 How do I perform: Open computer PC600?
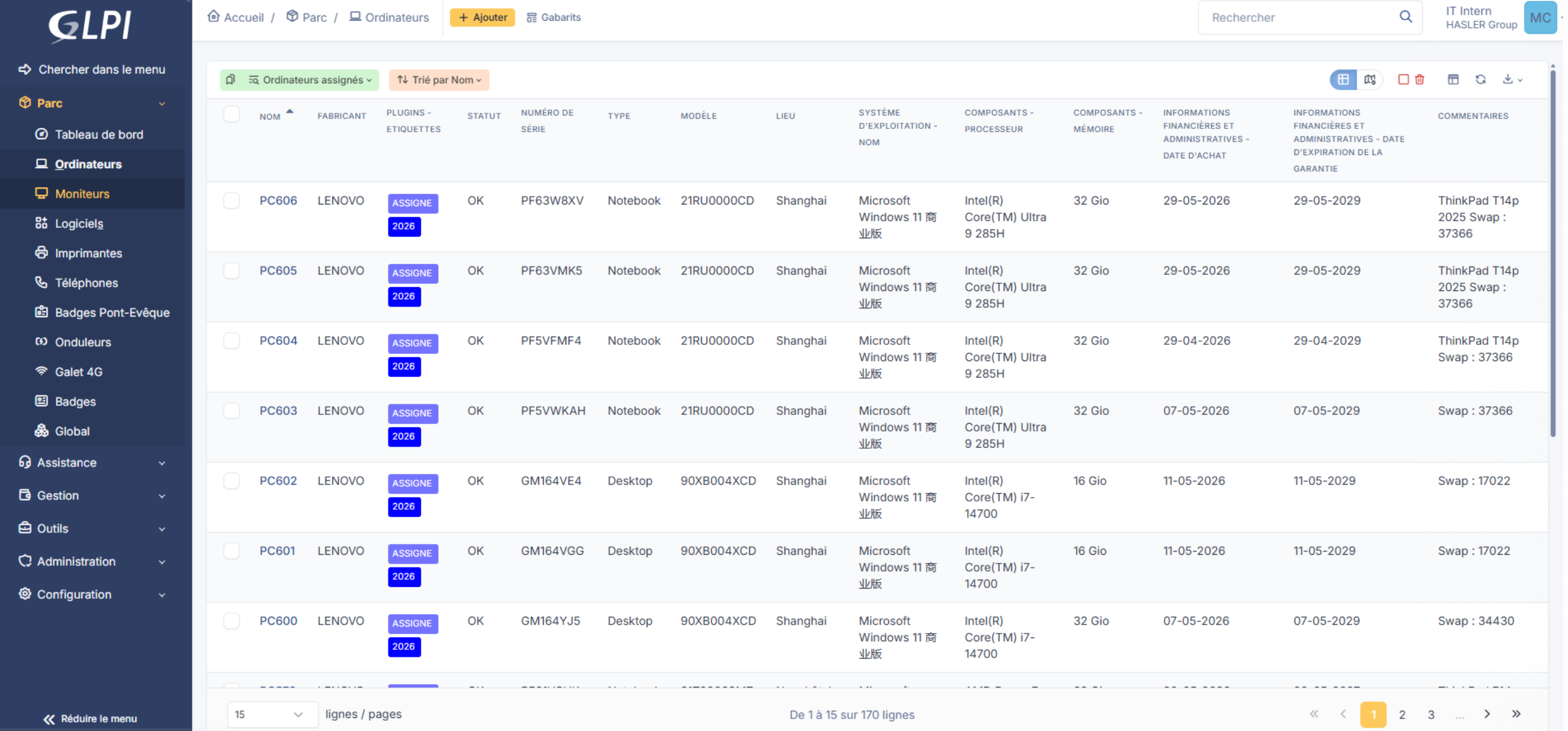tap(278, 621)
